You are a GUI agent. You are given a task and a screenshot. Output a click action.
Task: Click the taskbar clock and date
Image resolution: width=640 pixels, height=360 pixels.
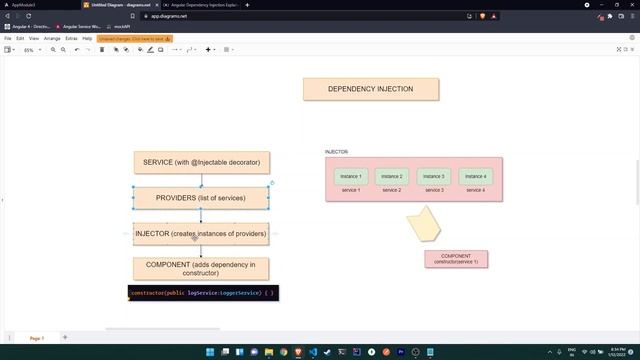point(618,352)
